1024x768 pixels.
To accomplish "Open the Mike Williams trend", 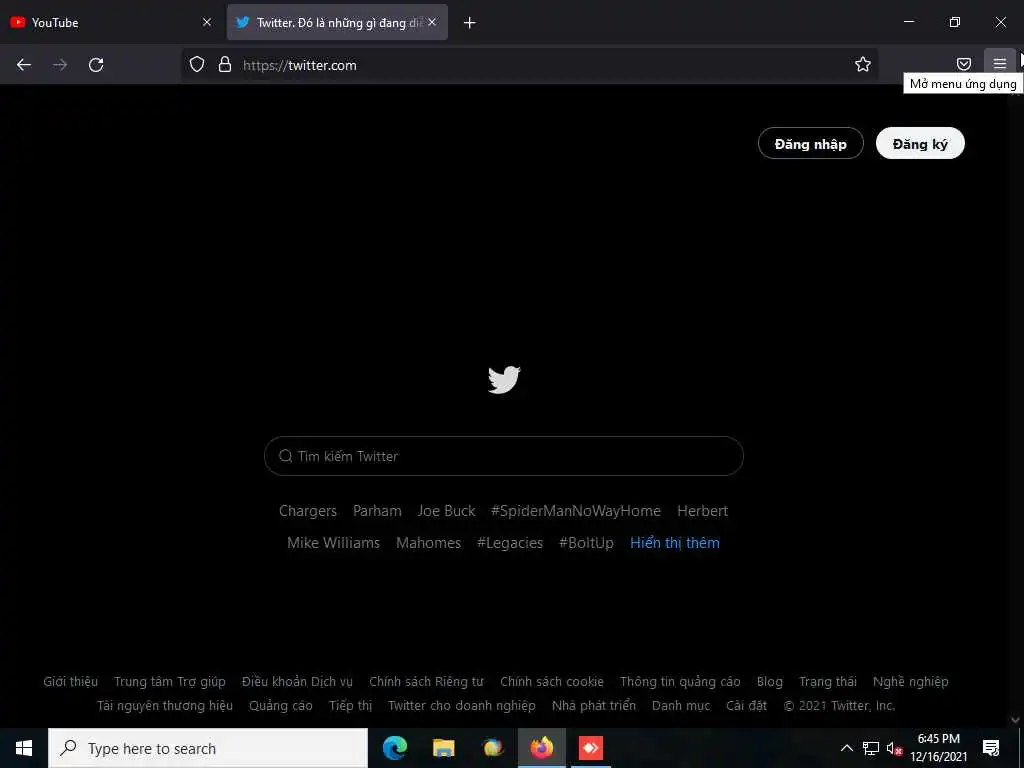I will (x=333, y=543).
